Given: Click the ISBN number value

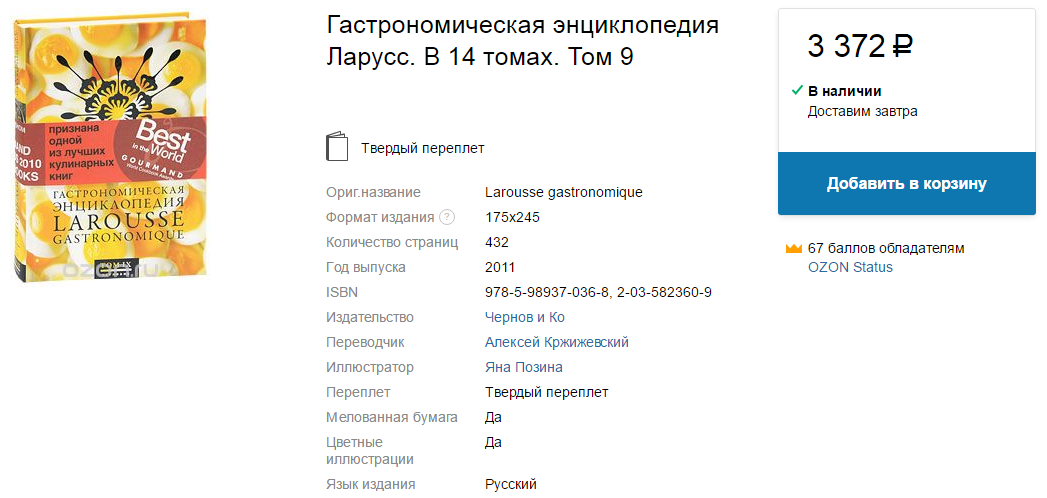Looking at the screenshot, I should point(598,292).
